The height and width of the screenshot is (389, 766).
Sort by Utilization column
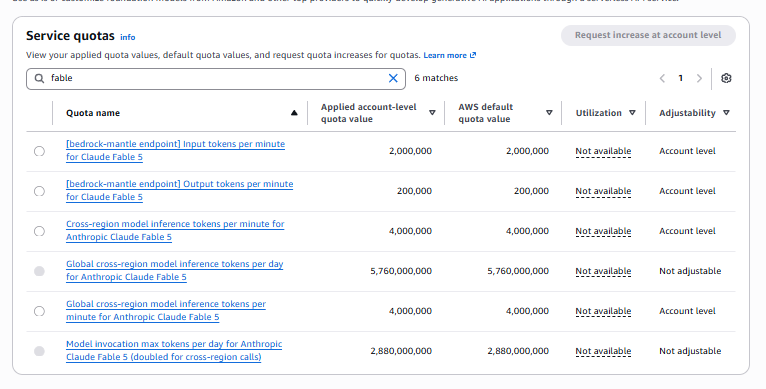click(x=632, y=113)
